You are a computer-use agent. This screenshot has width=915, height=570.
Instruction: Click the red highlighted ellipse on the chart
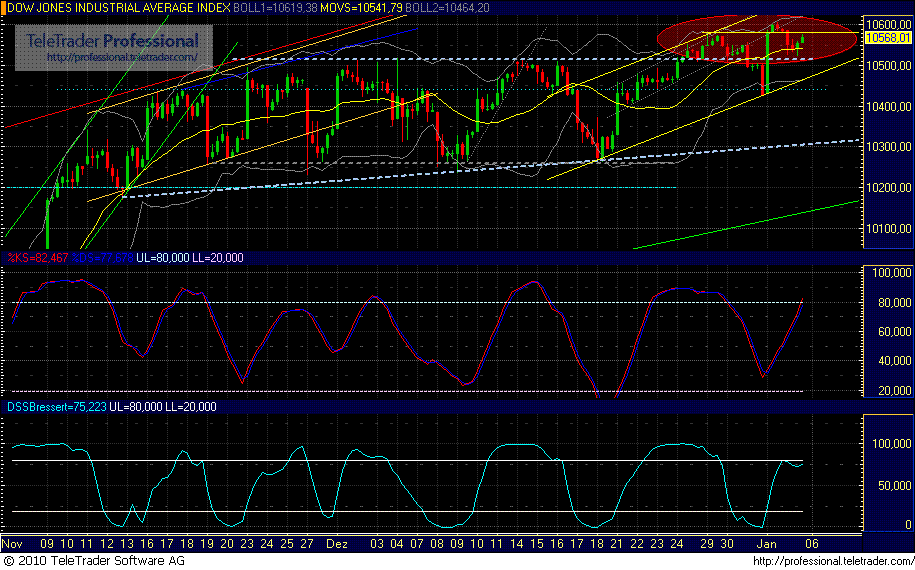click(x=757, y=38)
